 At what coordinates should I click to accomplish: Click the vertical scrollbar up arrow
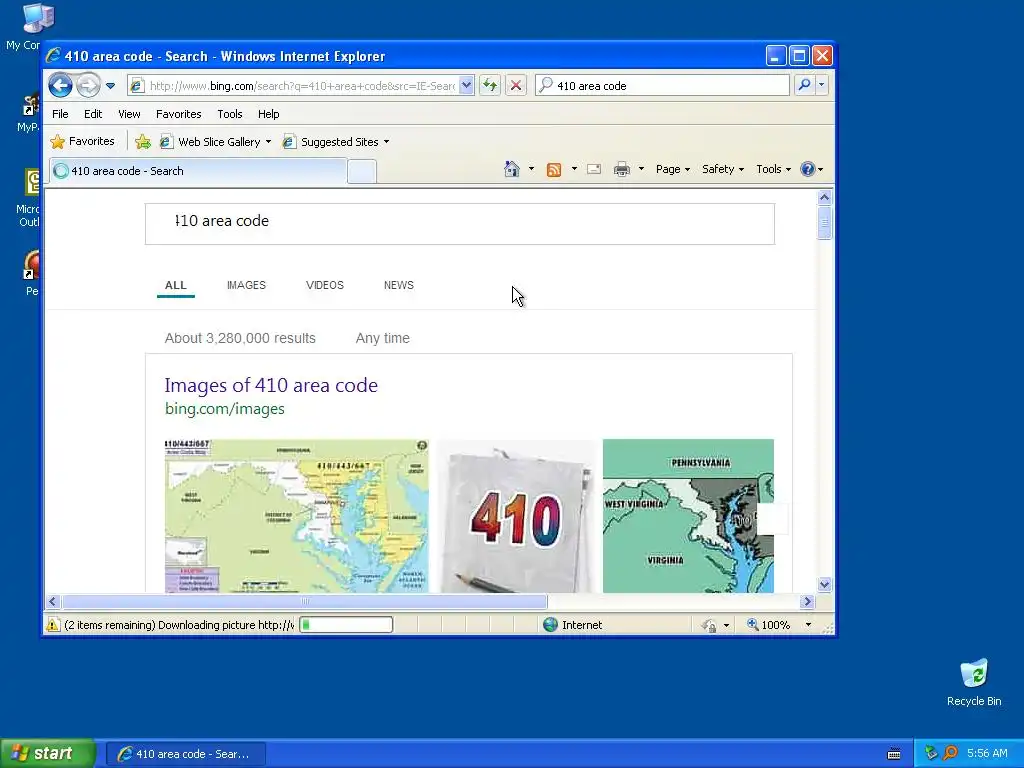coord(824,197)
